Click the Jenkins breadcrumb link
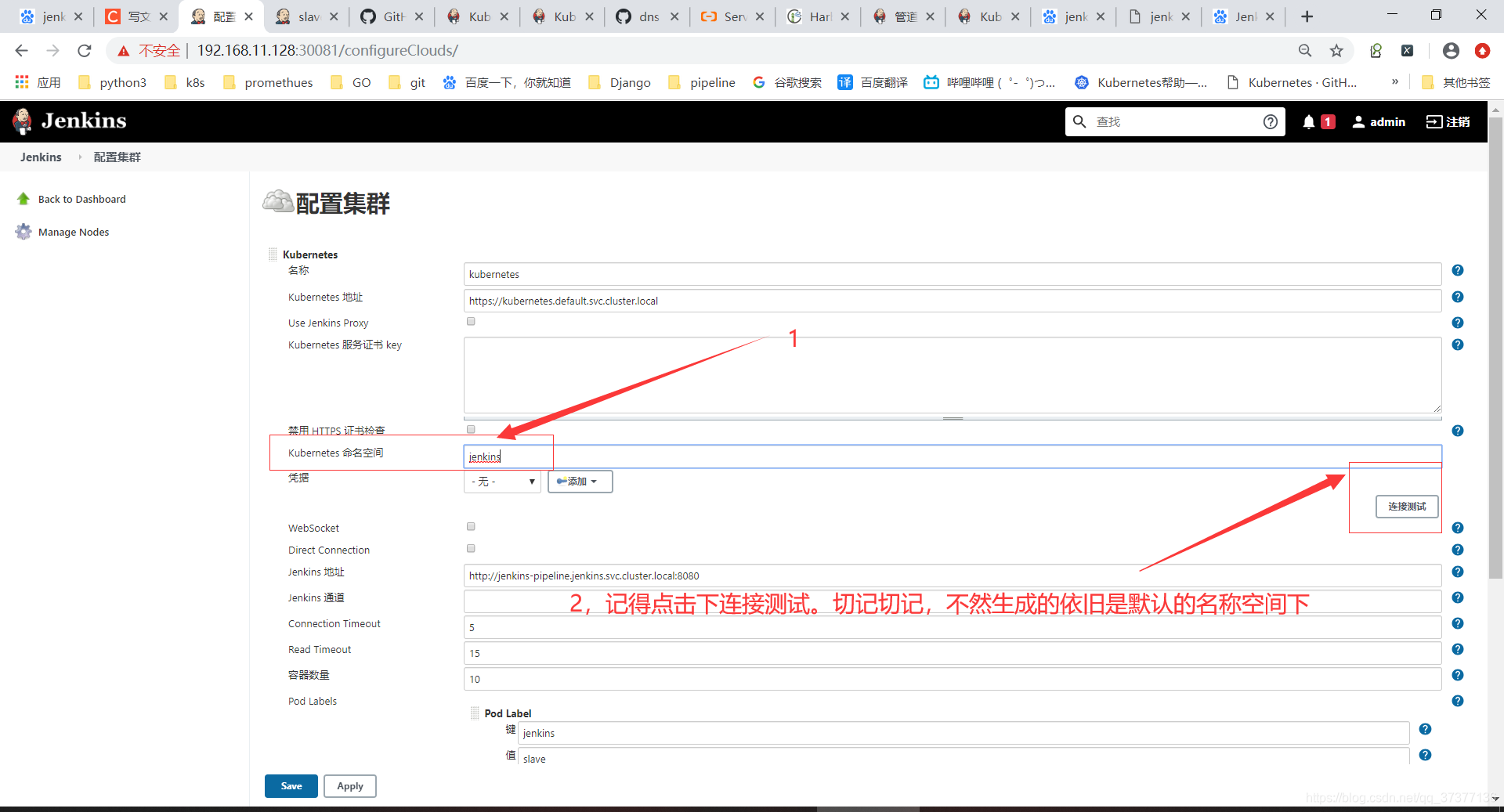 tap(41, 157)
